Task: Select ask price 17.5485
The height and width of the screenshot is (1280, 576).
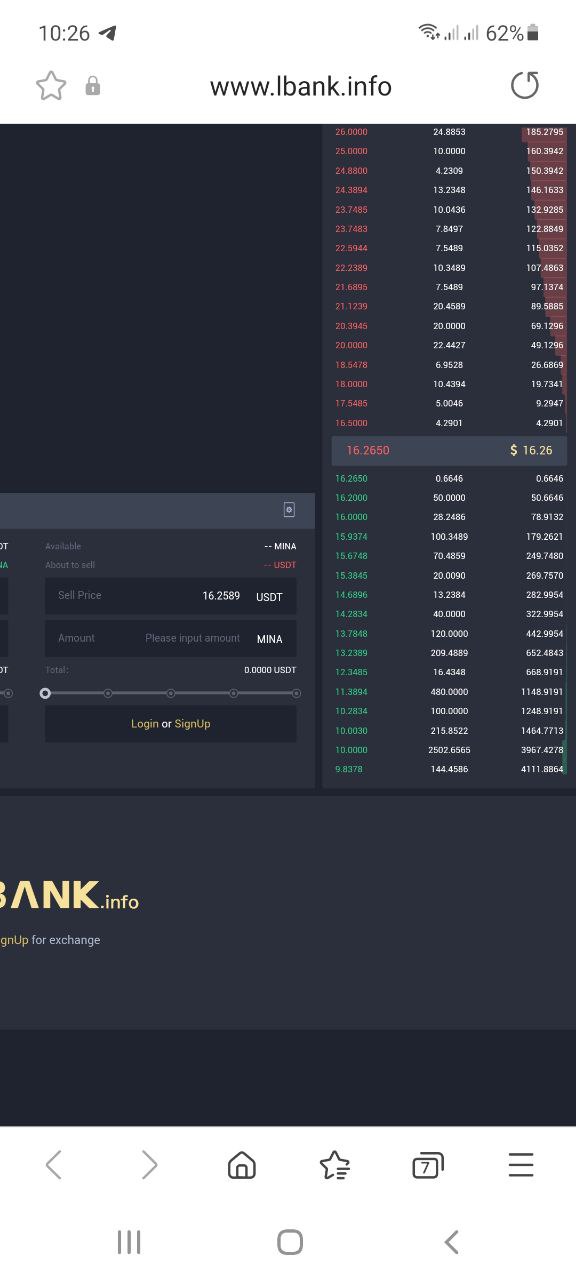Action: pyautogui.click(x=351, y=404)
